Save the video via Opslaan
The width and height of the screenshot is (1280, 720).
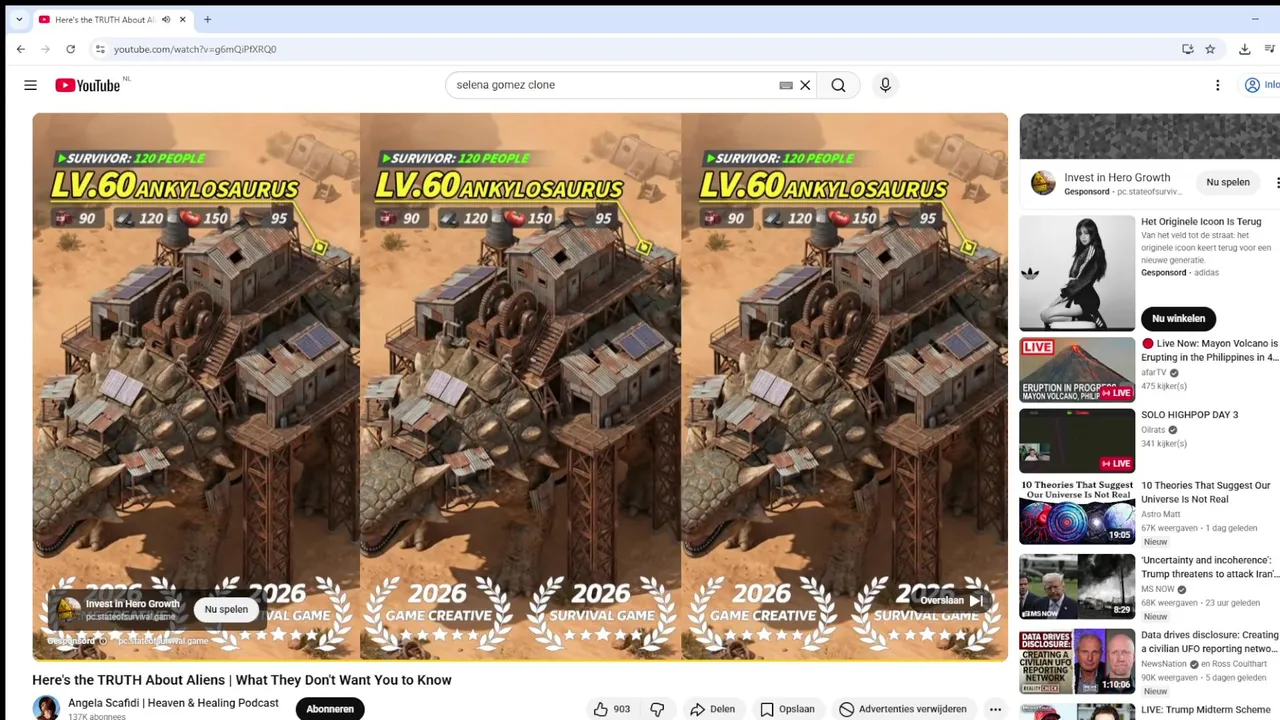pyautogui.click(x=787, y=709)
